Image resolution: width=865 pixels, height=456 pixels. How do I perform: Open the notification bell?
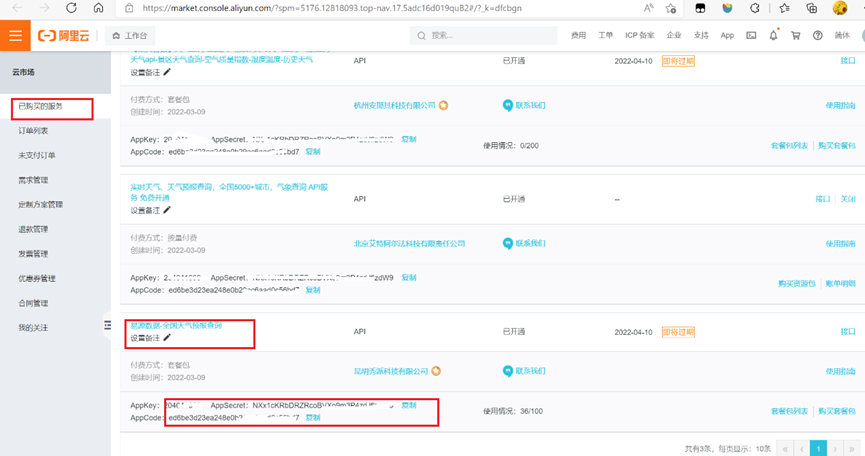[773, 35]
